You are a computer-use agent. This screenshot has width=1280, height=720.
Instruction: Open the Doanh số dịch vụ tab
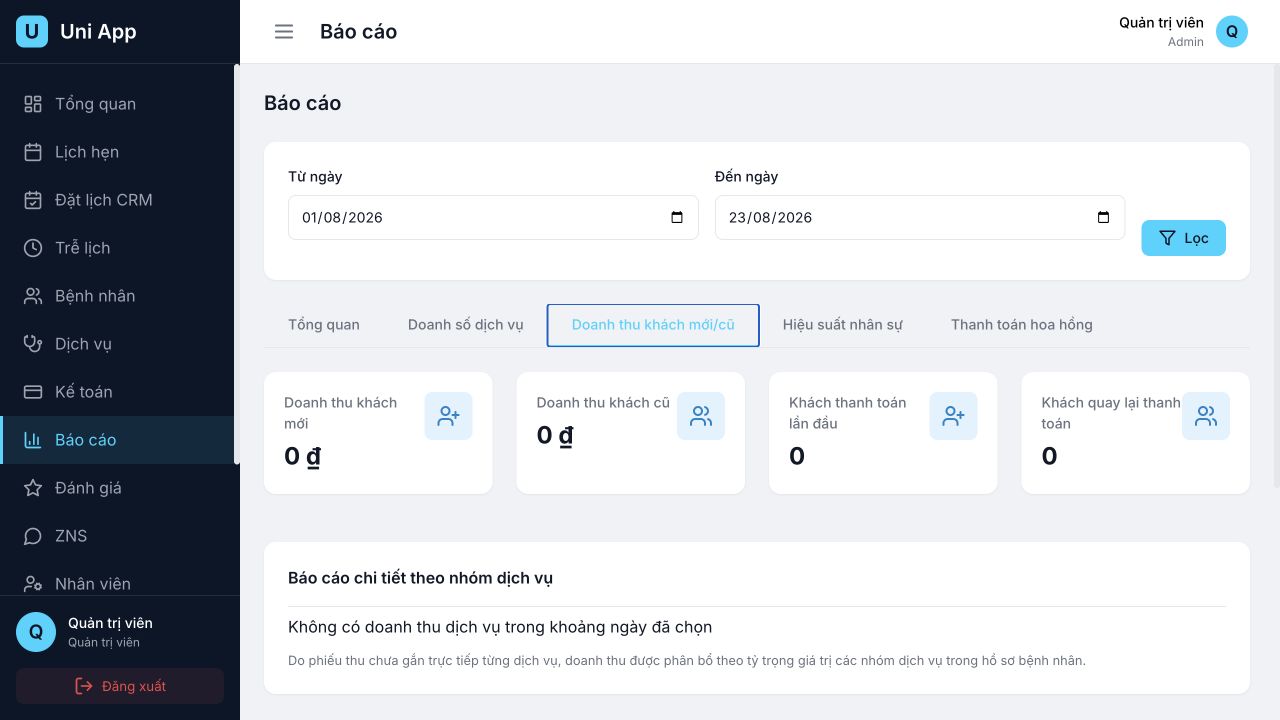466,325
